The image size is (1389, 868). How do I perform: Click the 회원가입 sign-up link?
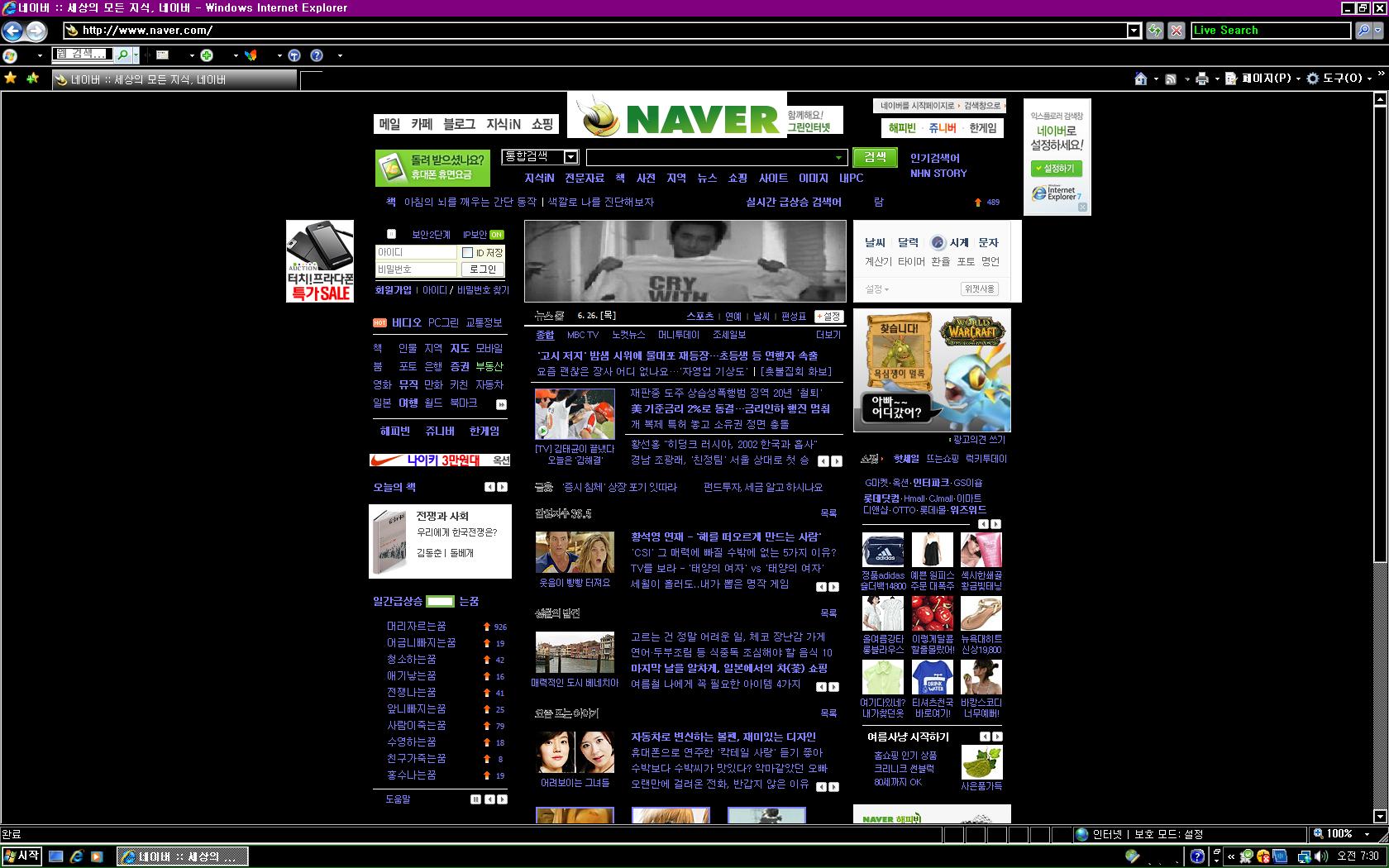393,290
